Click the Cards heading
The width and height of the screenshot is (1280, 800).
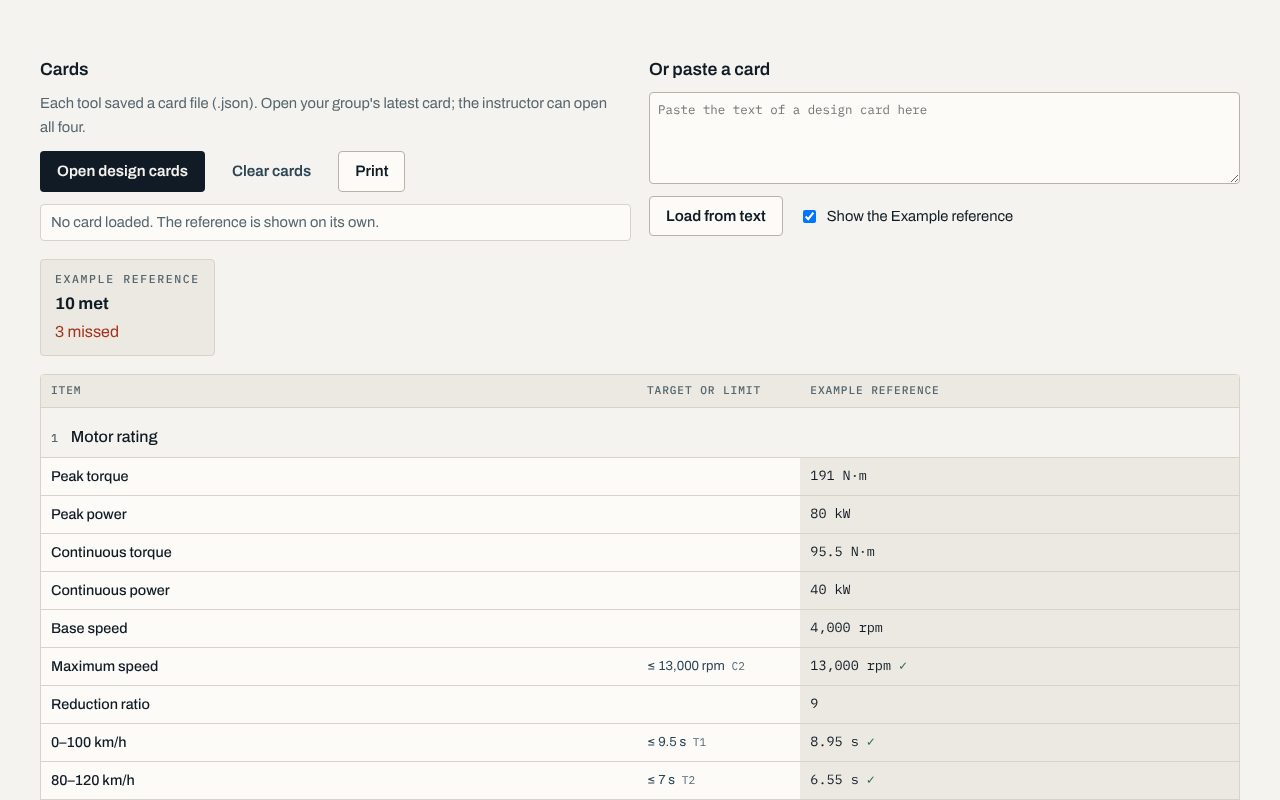tap(64, 69)
